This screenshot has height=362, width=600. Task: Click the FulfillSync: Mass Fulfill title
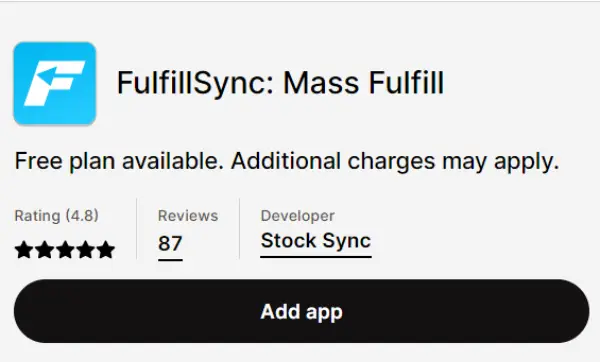280,83
